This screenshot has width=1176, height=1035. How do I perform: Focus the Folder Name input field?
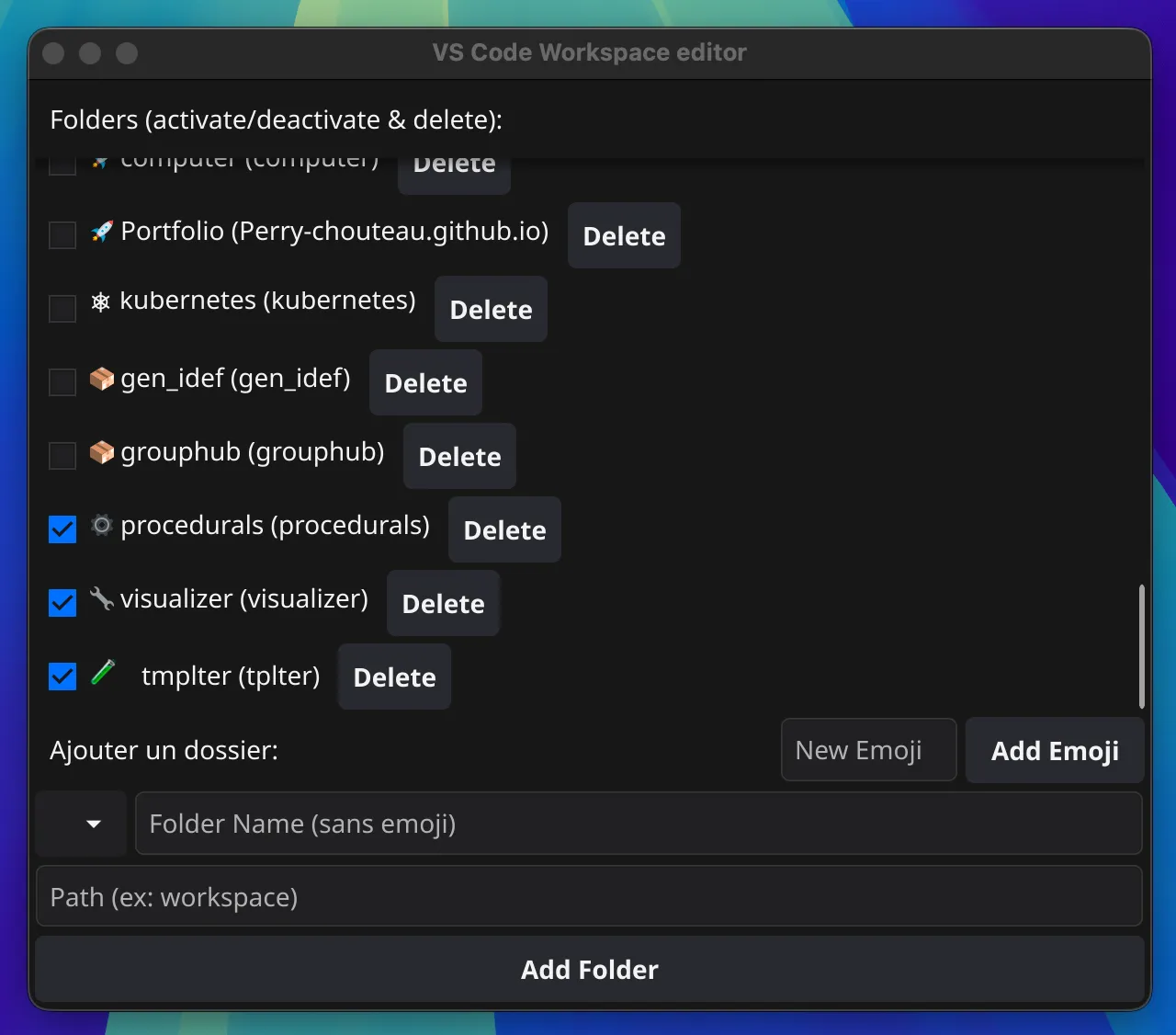pyautogui.click(x=639, y=824)
